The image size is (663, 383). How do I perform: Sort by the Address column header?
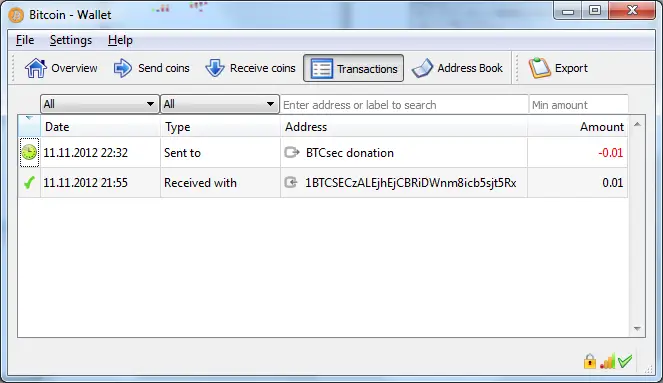point(404,126)
